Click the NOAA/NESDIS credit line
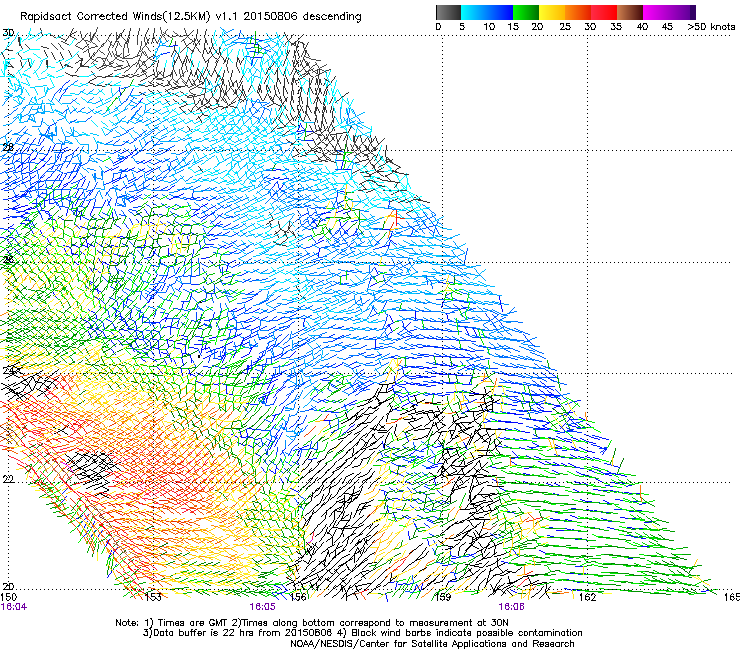Screen dimensions: 740x650 coord(432,644)
